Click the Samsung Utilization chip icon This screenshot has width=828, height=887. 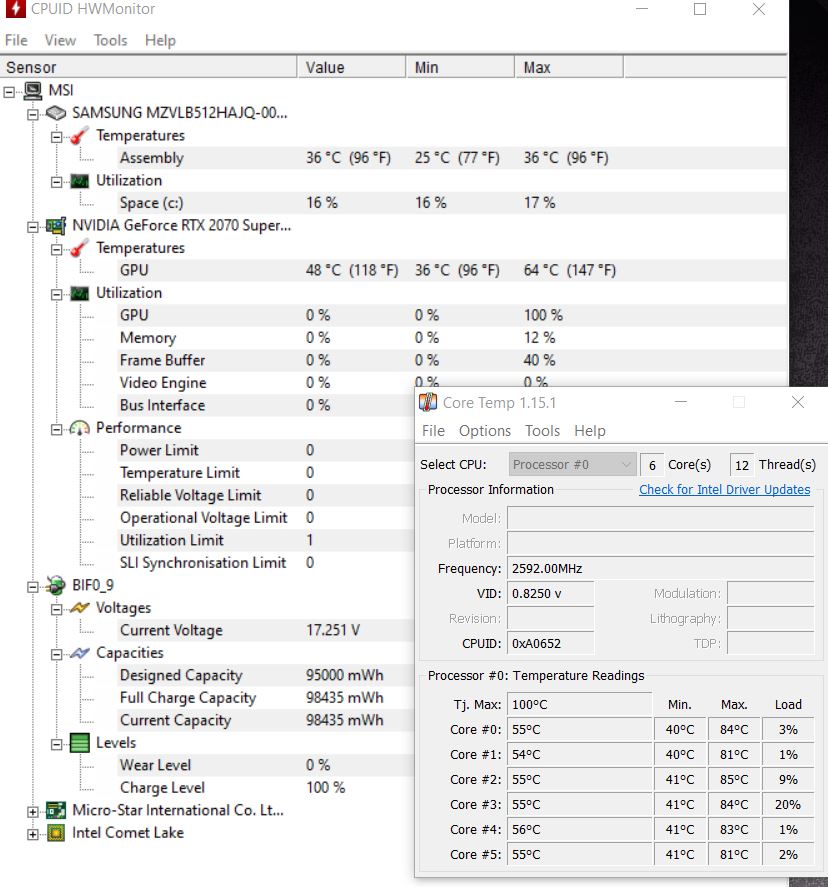point(80,181)
